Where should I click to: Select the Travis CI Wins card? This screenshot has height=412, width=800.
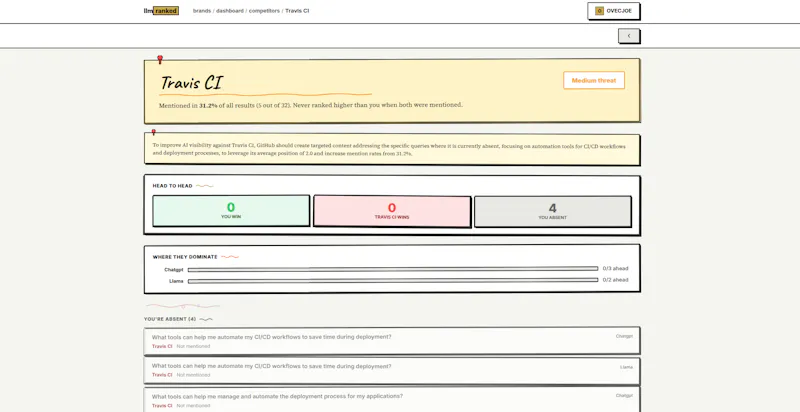(x=392, y=211)
